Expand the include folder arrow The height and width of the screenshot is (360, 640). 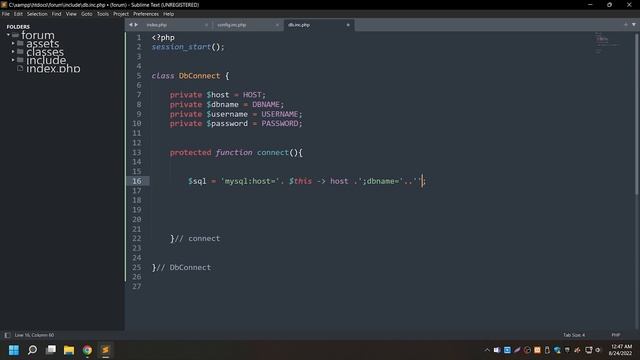tap(13, 60)
